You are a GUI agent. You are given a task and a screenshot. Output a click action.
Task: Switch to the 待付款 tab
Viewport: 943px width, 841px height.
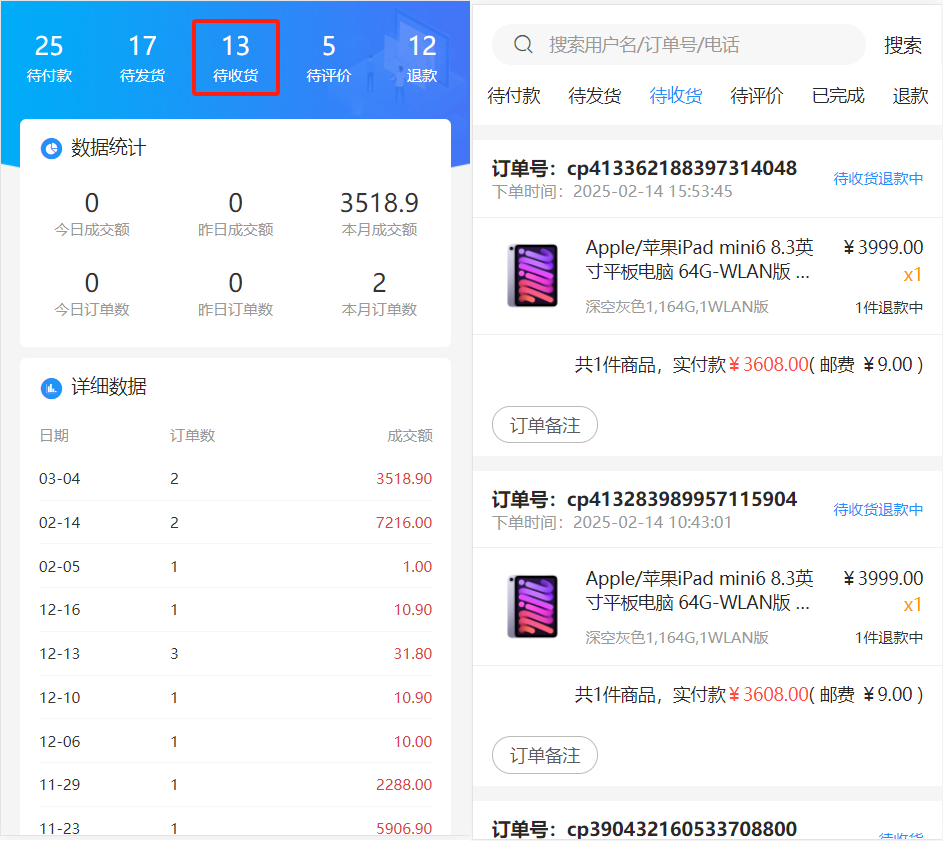pyautogui.click(x=514, y=96)
